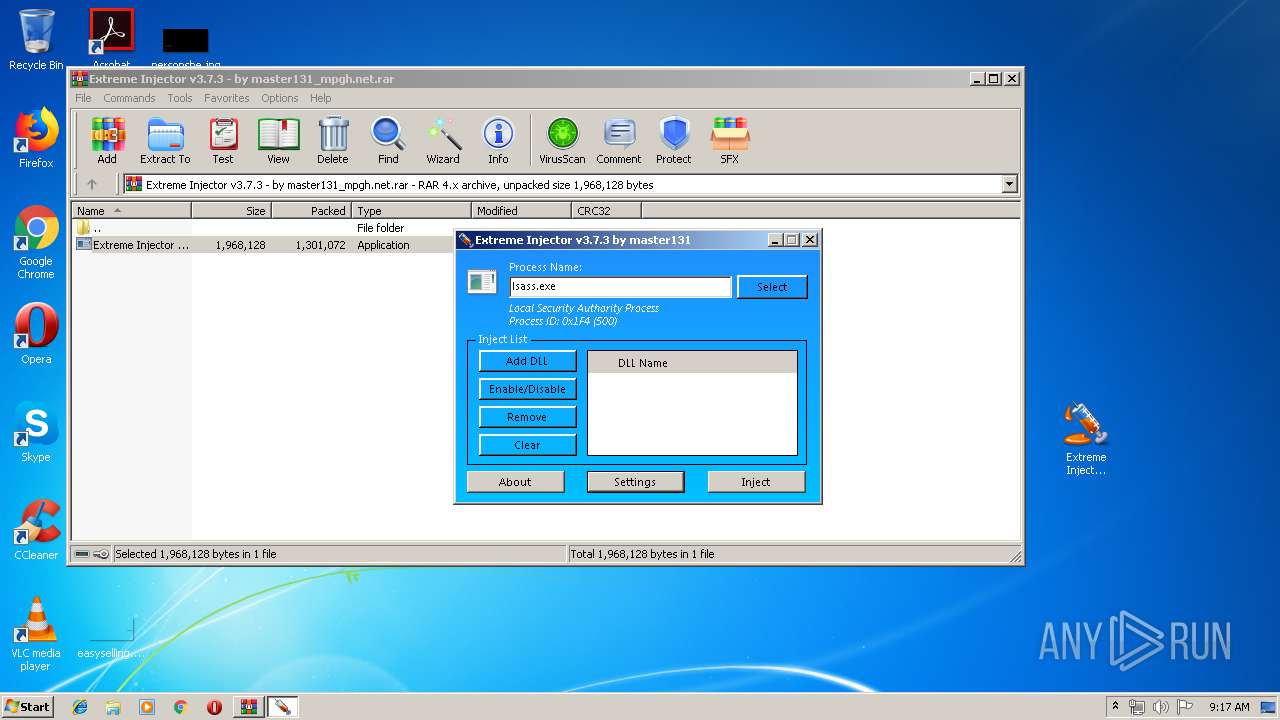The image size is (1280, 720).
Task: Open CCleaner desktop shortcut
Action: (36, 530)
